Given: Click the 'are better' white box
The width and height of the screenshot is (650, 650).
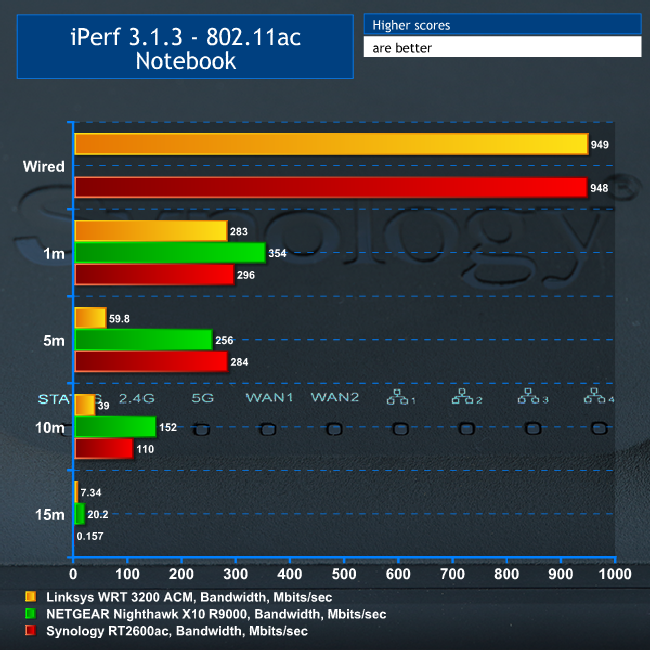Looking at the screenshot, I should [x=502, y=47].
